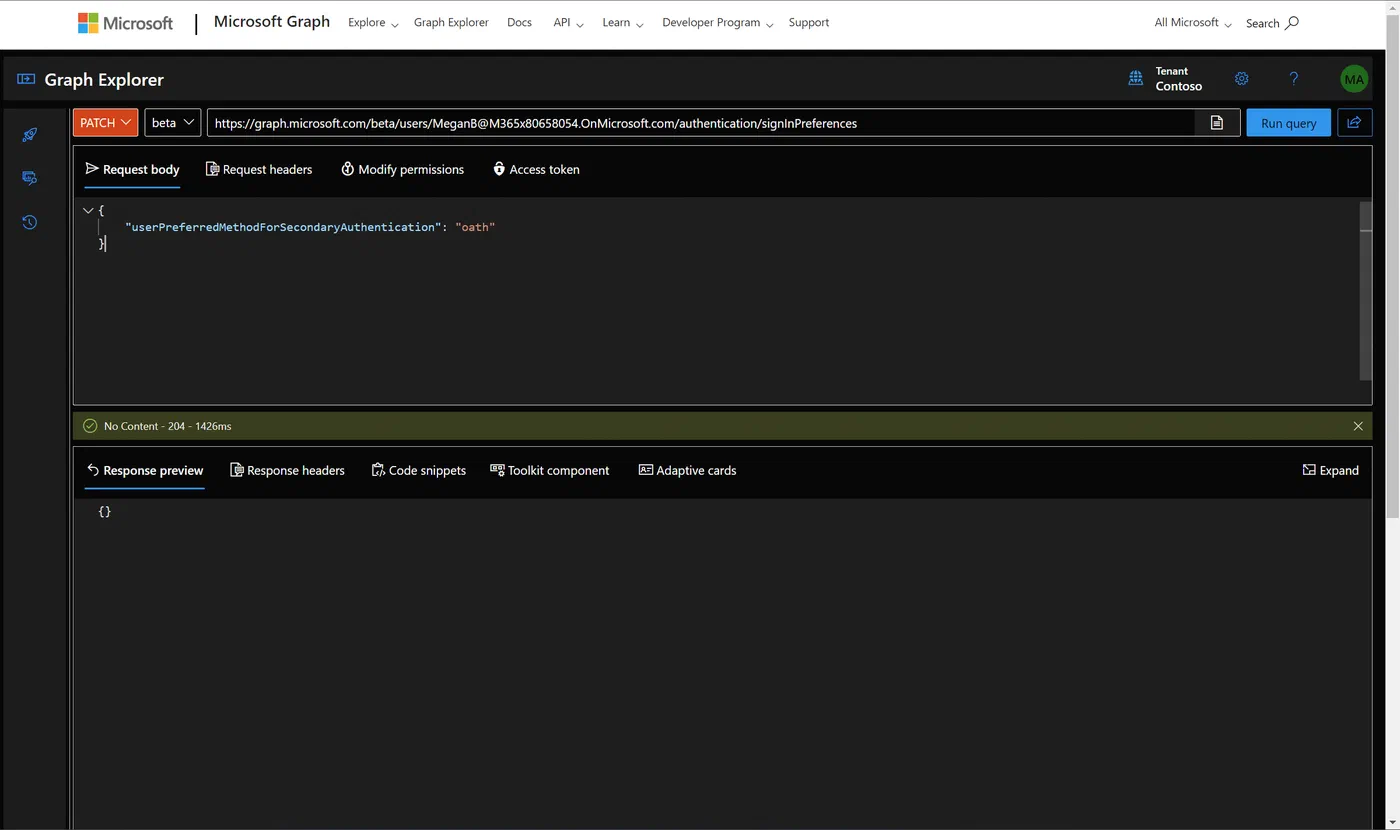Open the beta version dropdown
This screenshot has height=830, width=1400.
point(173,122)
